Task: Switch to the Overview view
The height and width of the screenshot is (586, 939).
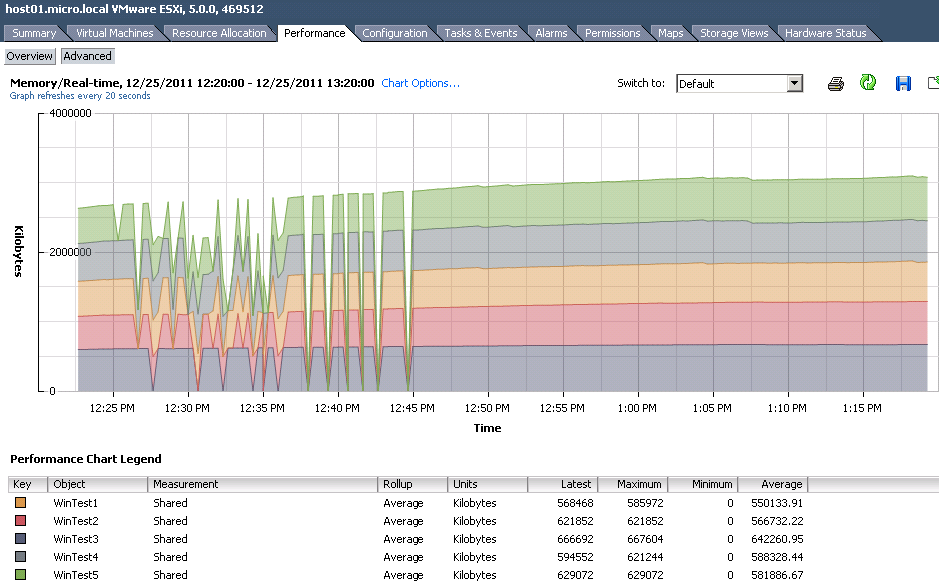Action: point(29,56)
